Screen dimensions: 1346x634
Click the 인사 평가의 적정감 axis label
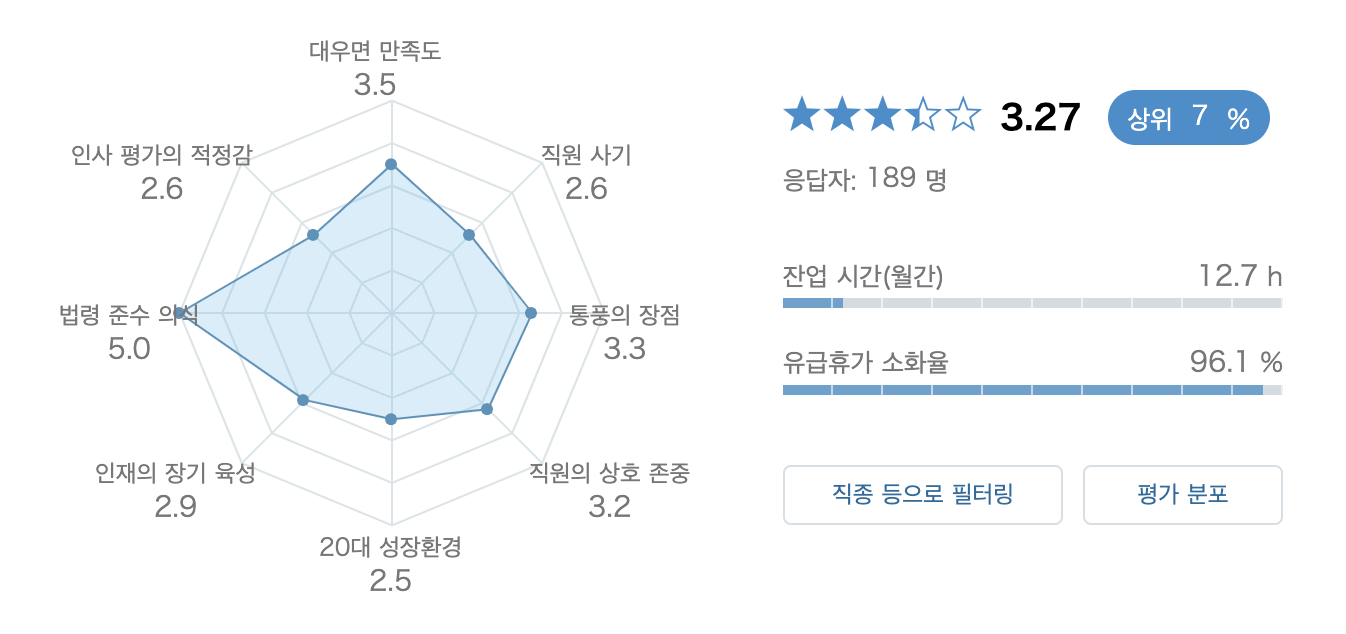[x=162, y=155]
